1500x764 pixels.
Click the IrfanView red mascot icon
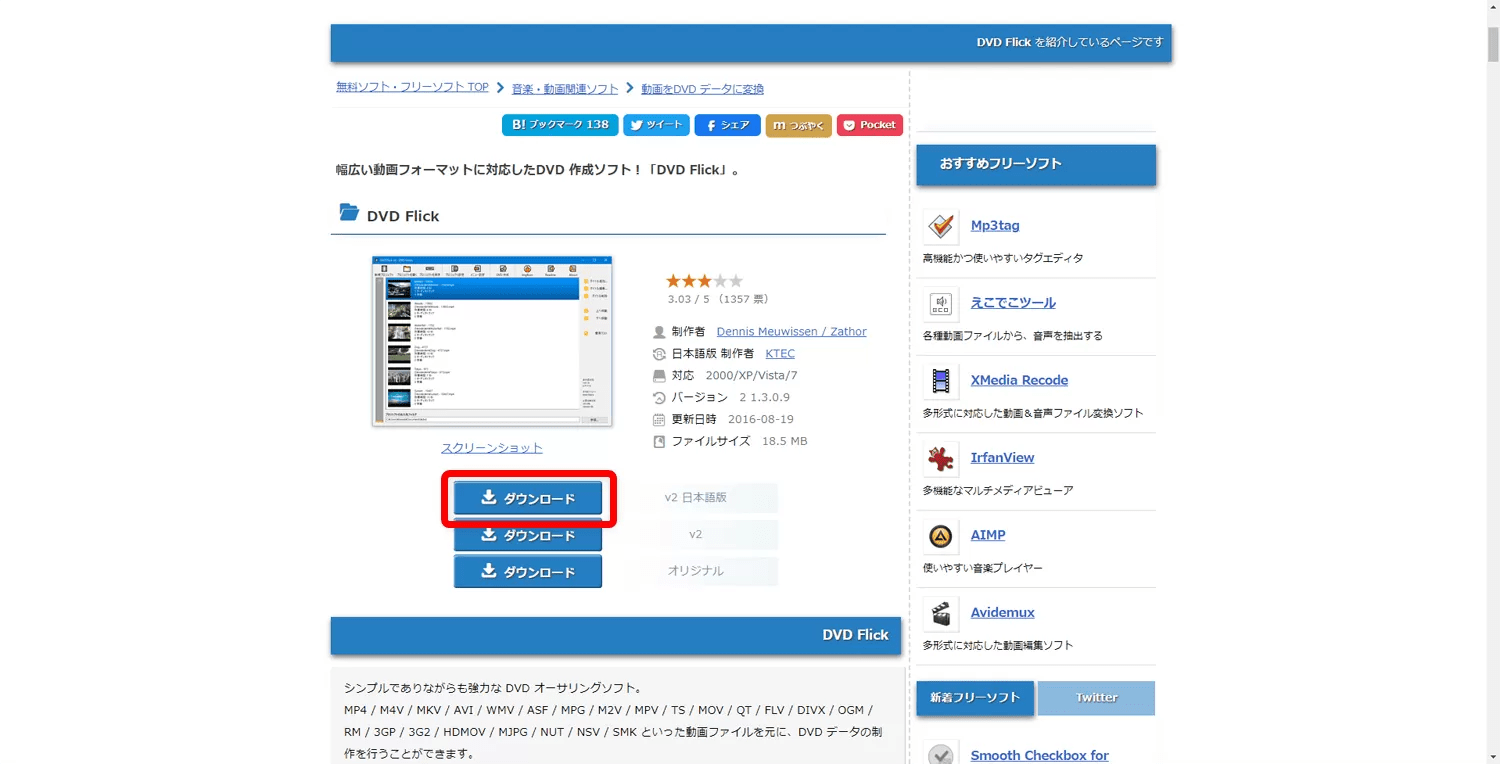tap(940, 458)
